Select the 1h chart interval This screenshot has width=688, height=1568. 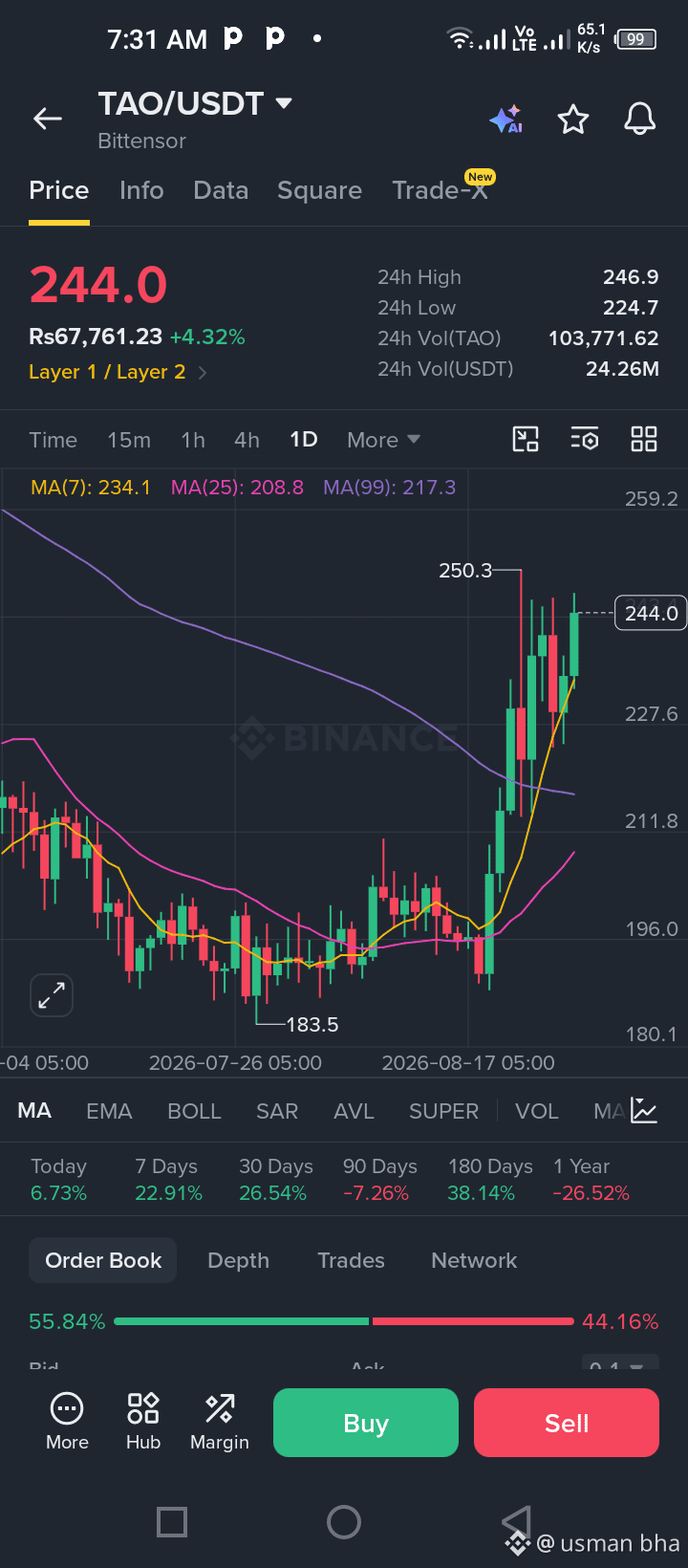click(193, 440)
